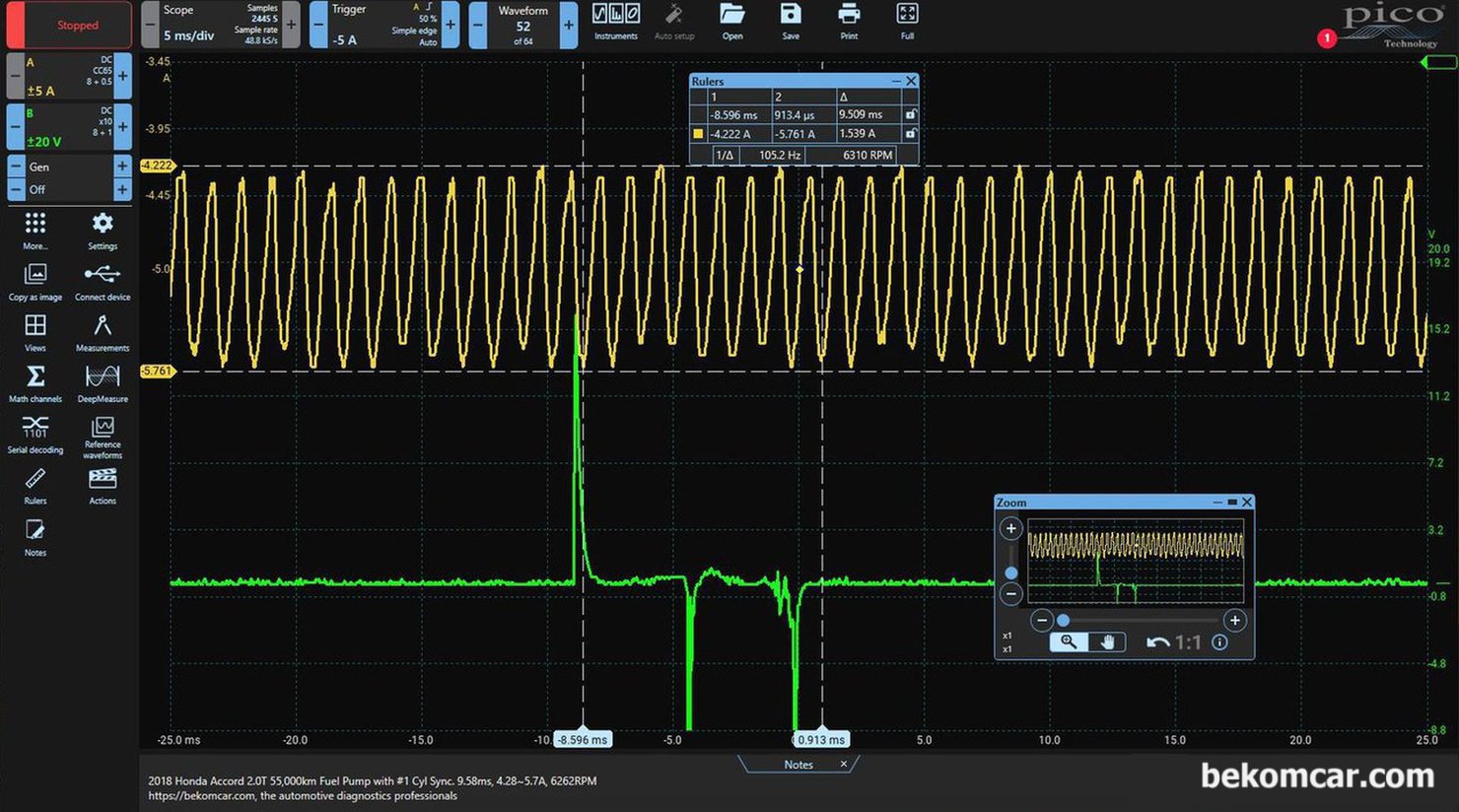Click horizontal zoom-in plus in Zoom window
1459x812 pixels.
[1234, 621]
